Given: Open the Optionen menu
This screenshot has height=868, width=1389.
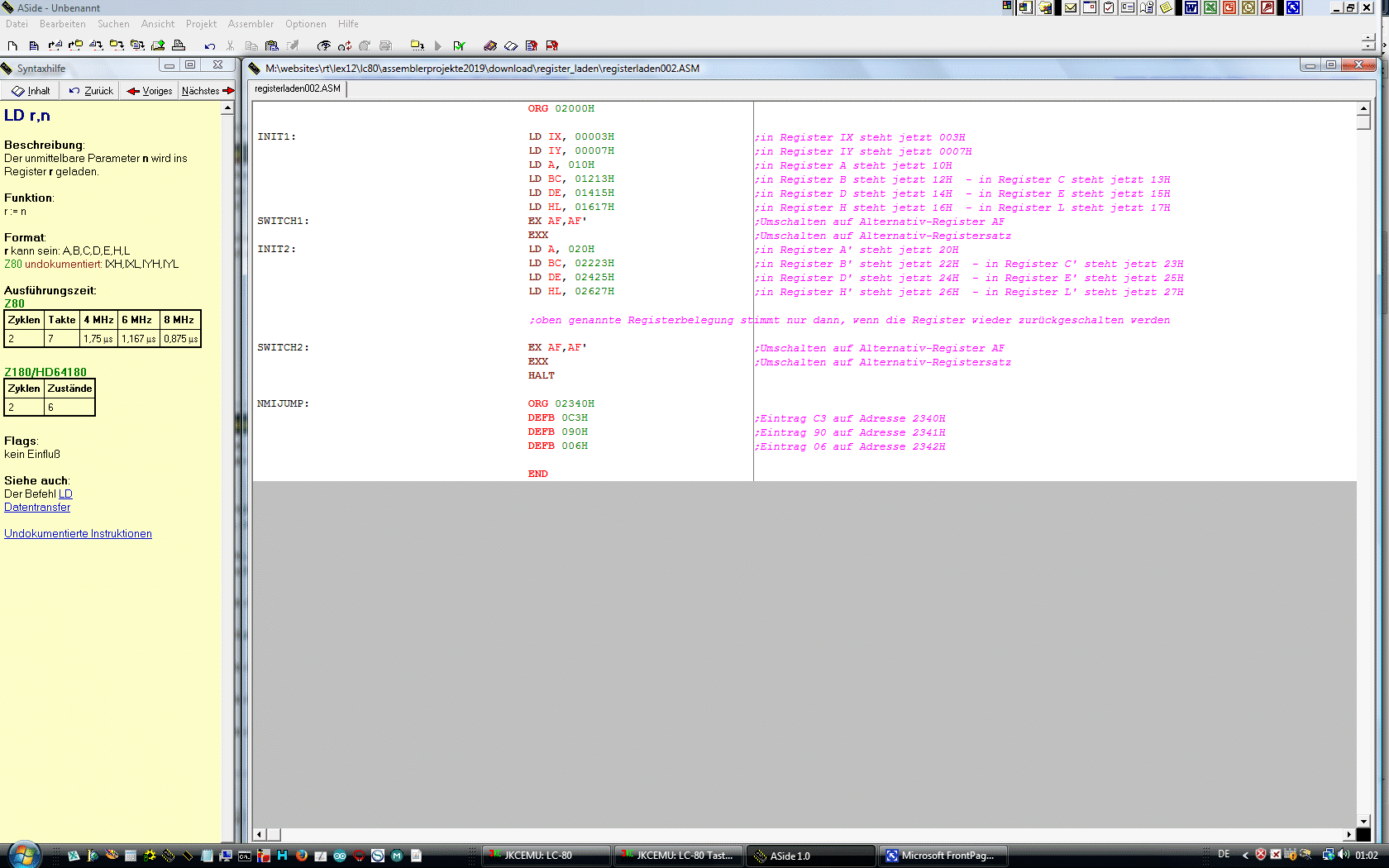Looking at the screenshot, I should tap(306, 24).
